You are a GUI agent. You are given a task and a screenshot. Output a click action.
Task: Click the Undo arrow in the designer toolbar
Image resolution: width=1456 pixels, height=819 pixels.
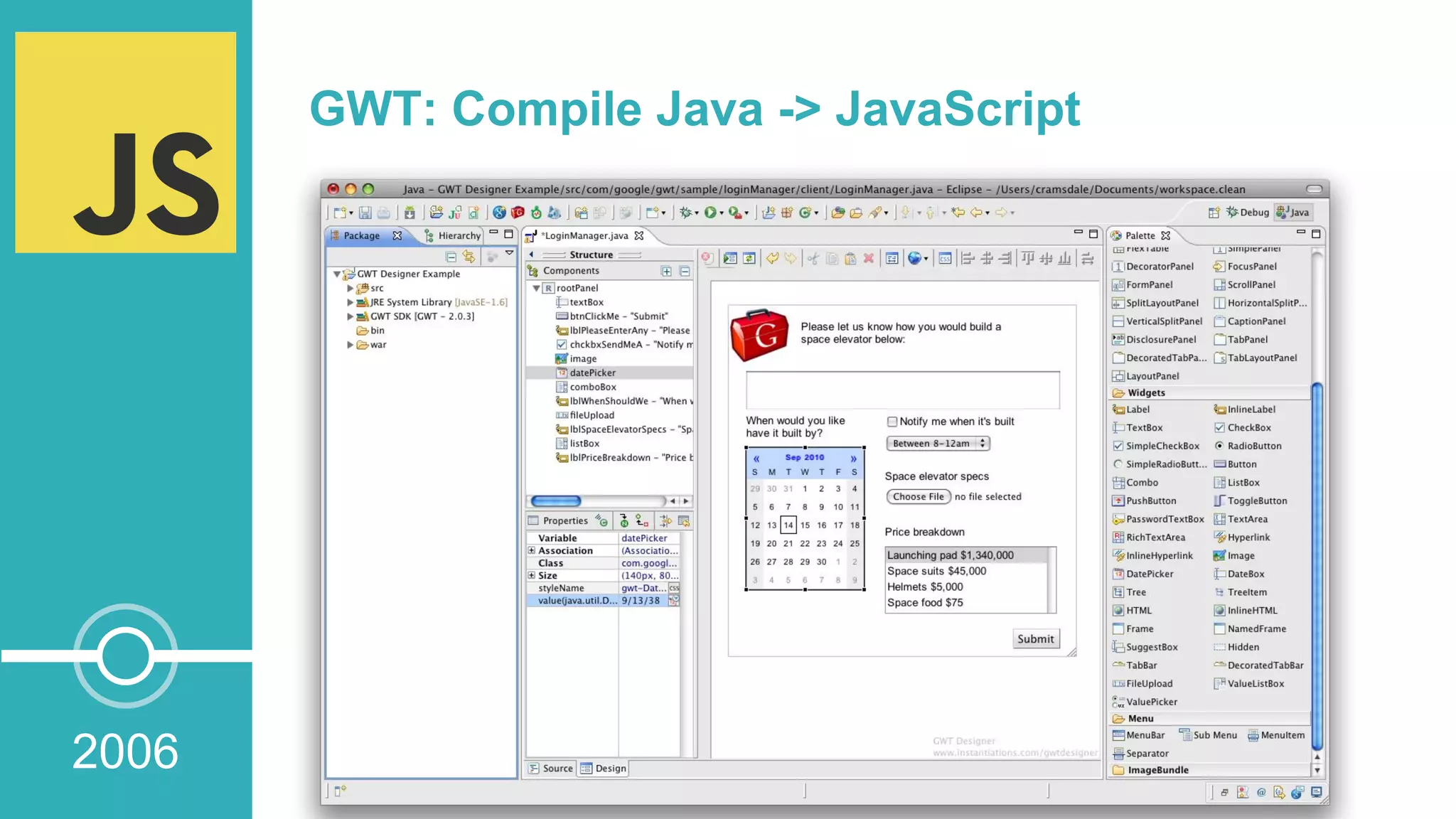tap(772, 259)
